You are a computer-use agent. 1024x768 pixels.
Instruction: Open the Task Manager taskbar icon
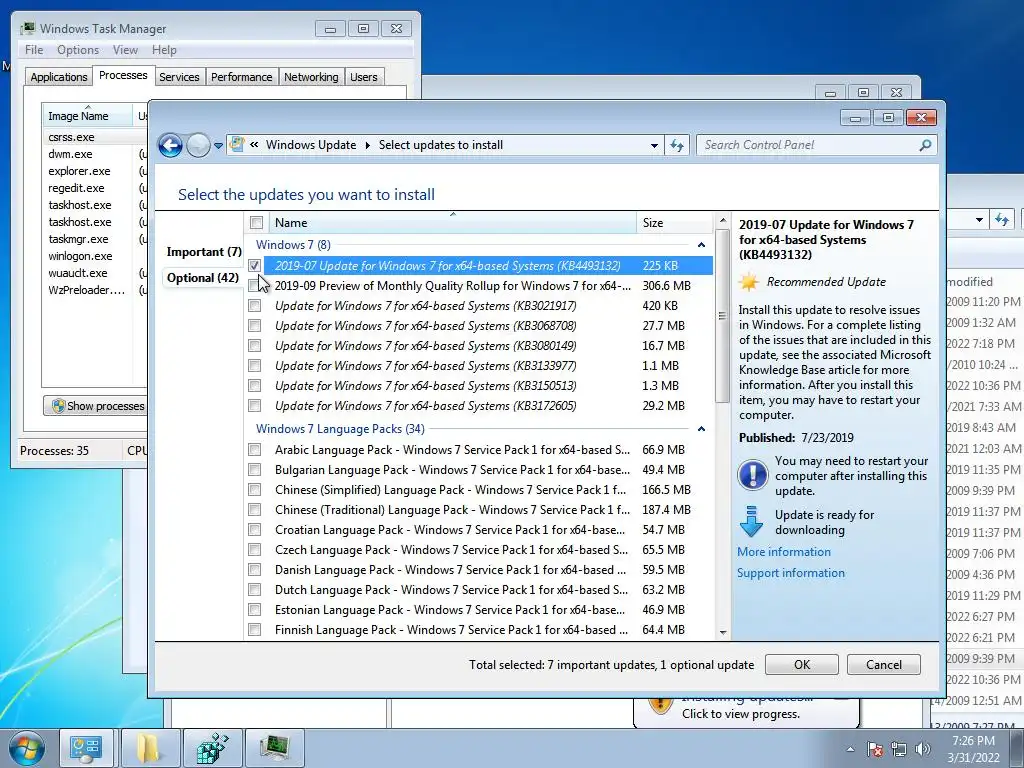pos(275,748)
